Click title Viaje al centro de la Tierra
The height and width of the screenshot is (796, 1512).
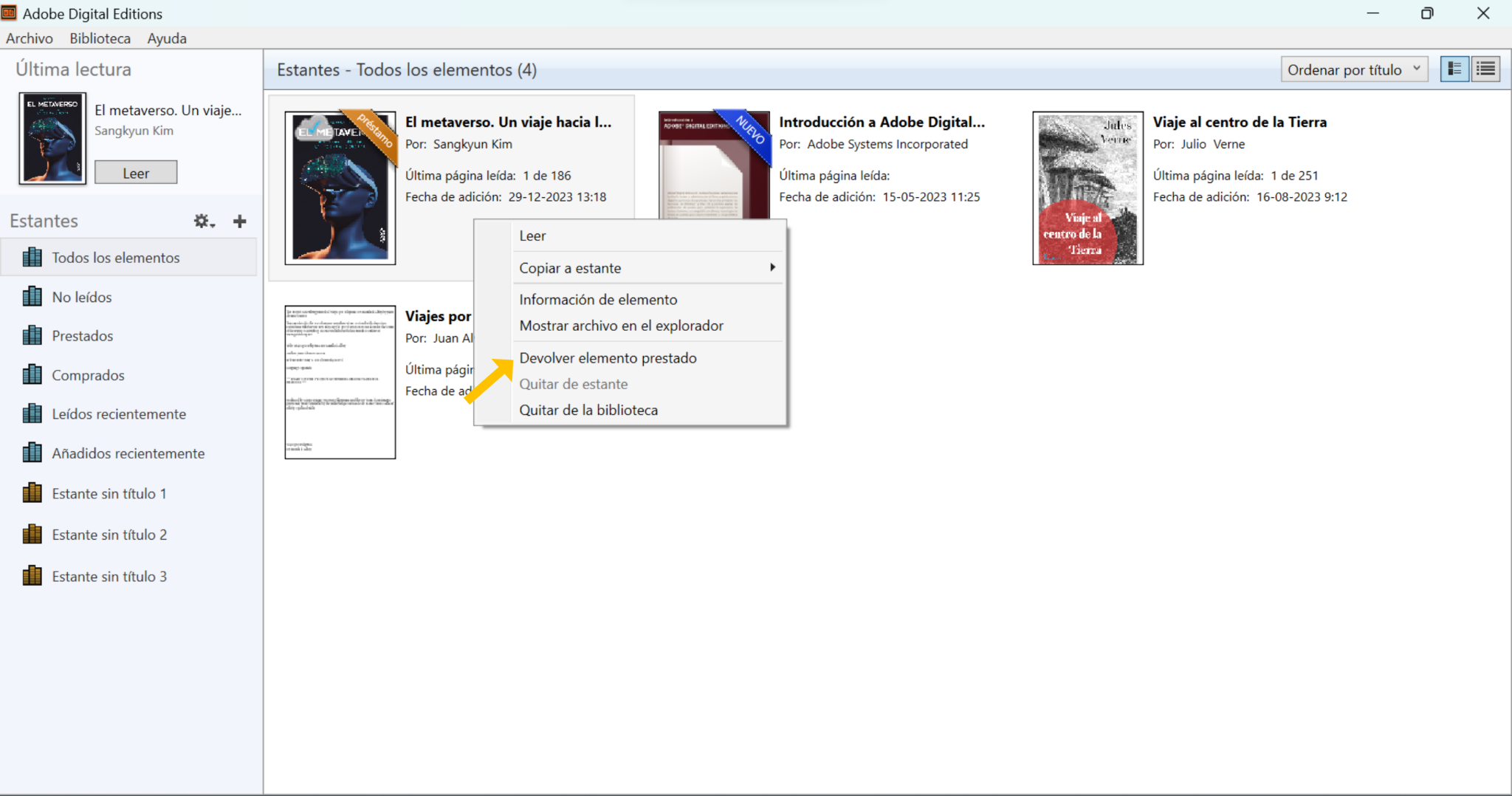[x=1240, y=122]
